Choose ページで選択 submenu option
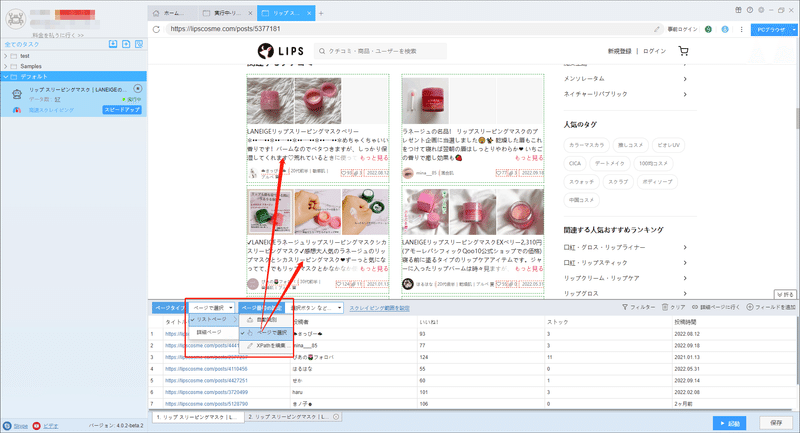 tap(266, 333)
